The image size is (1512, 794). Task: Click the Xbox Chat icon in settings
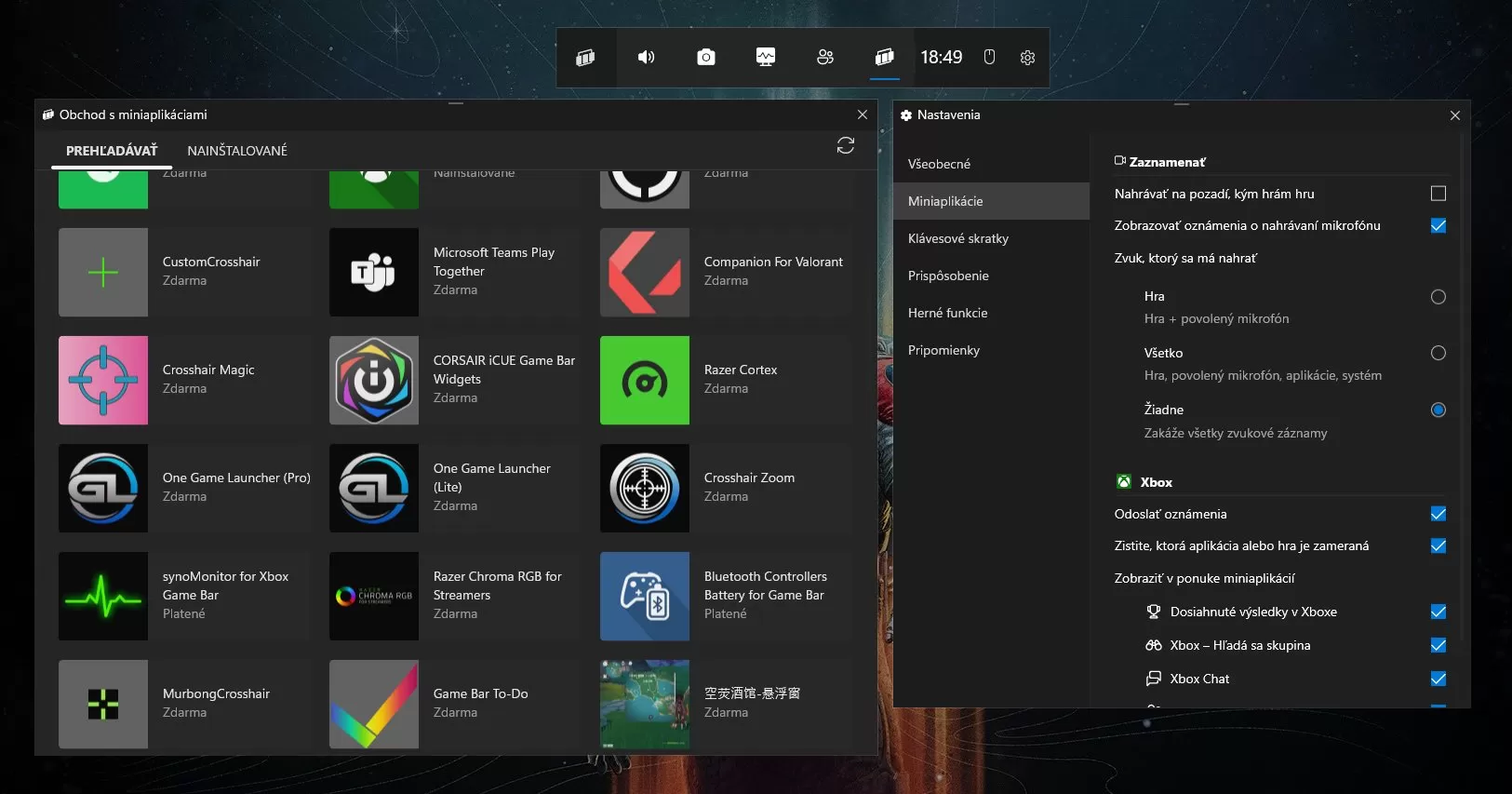(x=1154, y=679)
